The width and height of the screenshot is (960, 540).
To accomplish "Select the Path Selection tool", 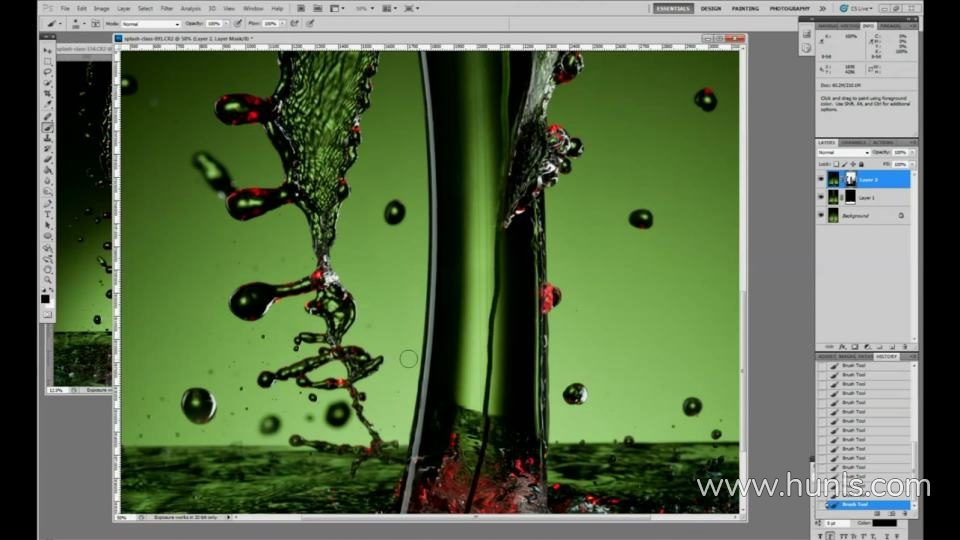I will tap(48, 226).
